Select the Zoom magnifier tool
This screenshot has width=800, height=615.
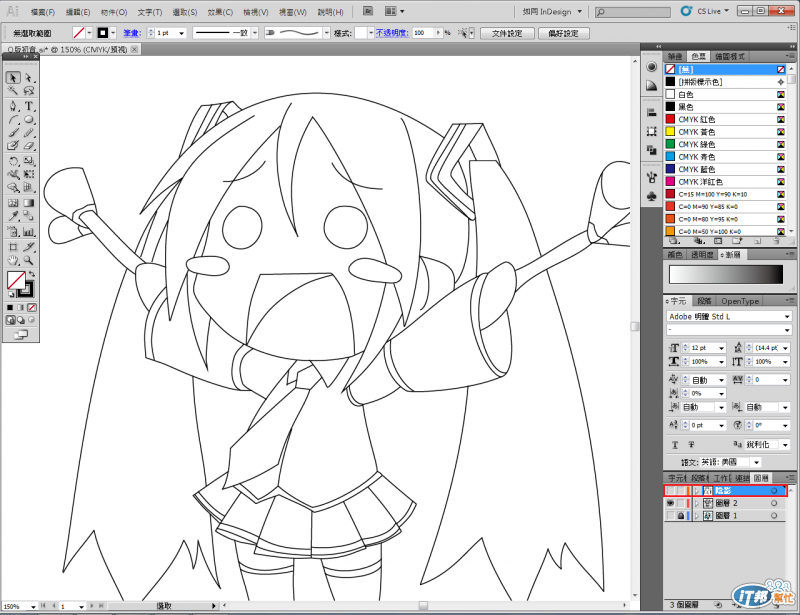pos(29,261)
